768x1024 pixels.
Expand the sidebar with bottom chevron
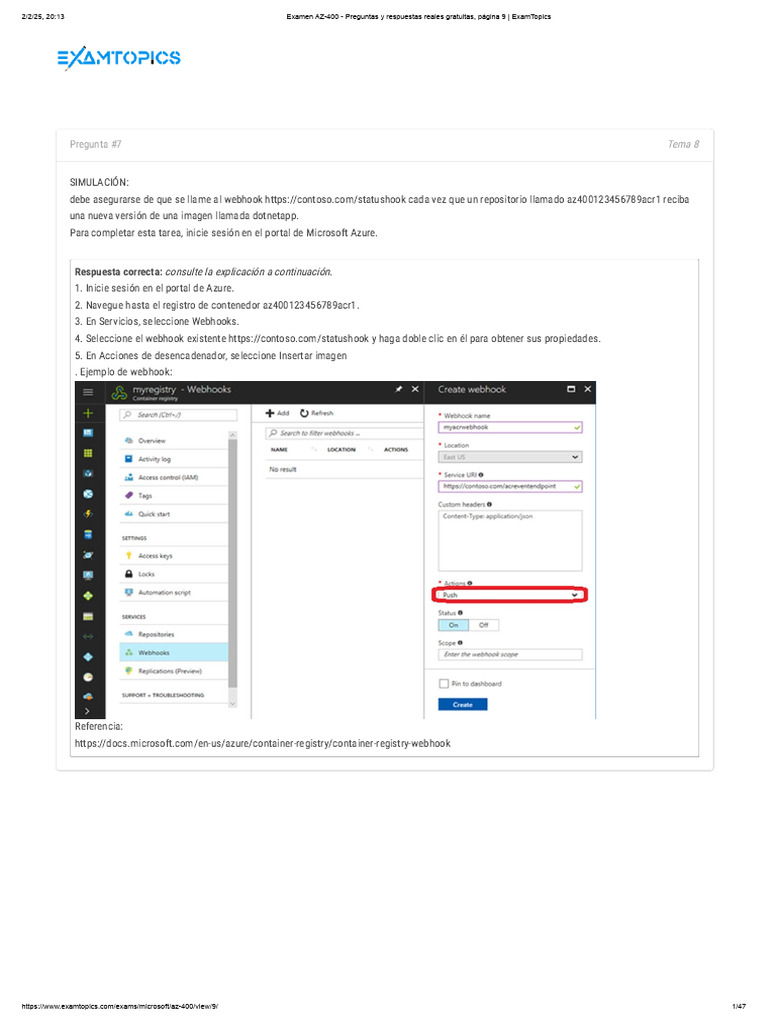pos(88,711)
